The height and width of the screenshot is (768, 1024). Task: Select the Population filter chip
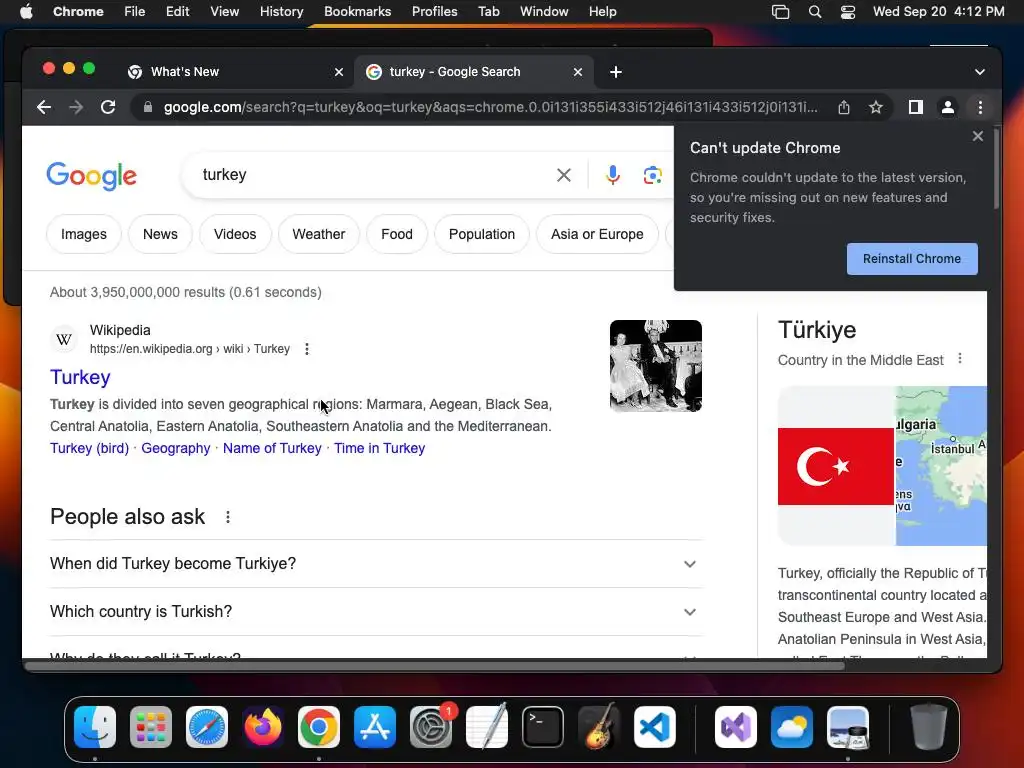tap(482, 234)
